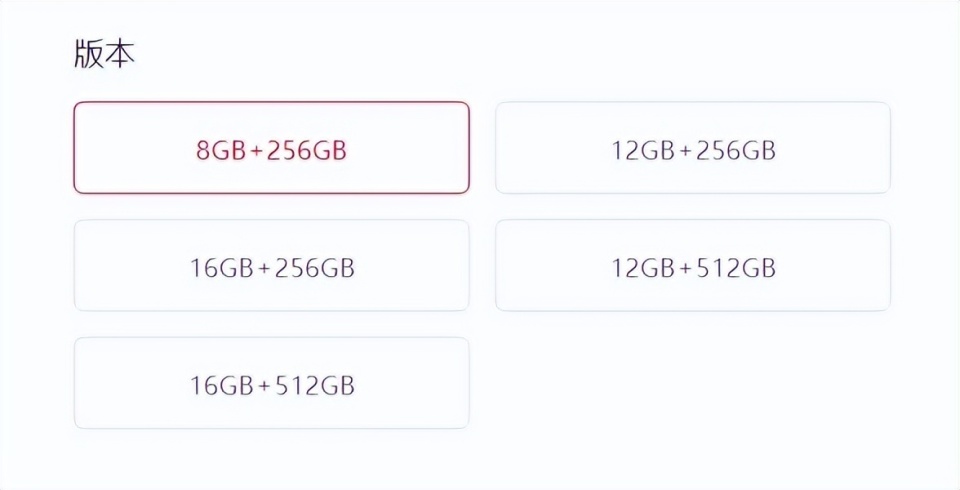Viewport: 960px width, 490px height.
Task: Click the 16GB+256GB text label
Action: 271,269
